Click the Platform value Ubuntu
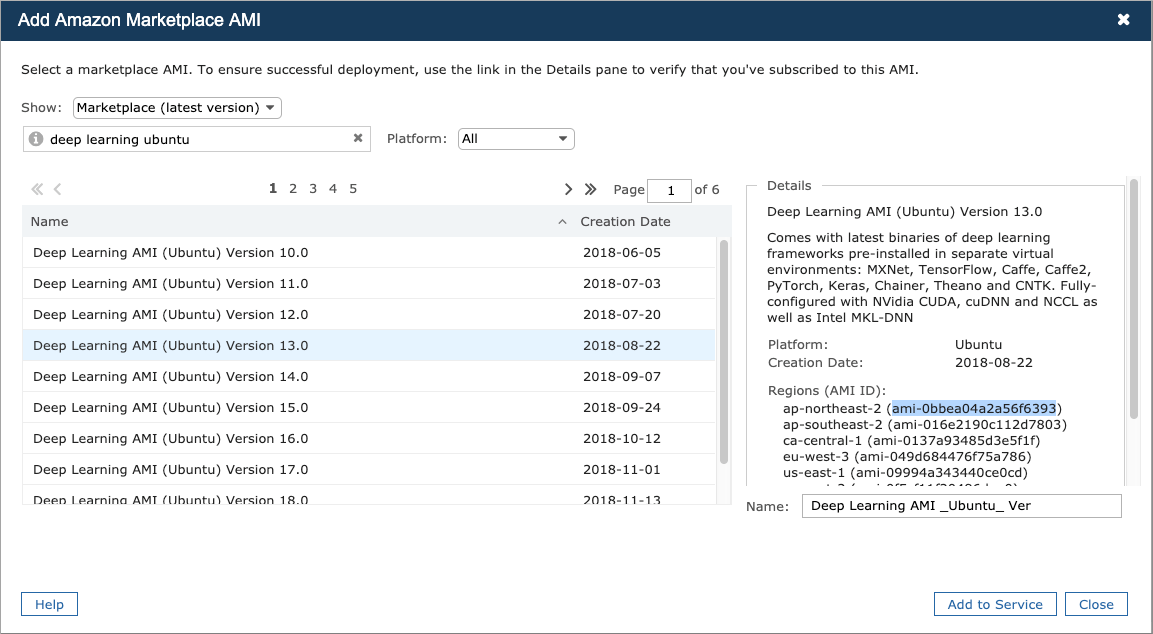This screenshot has height=634, width=1153. pyautogui.click(x=978, y=344)
